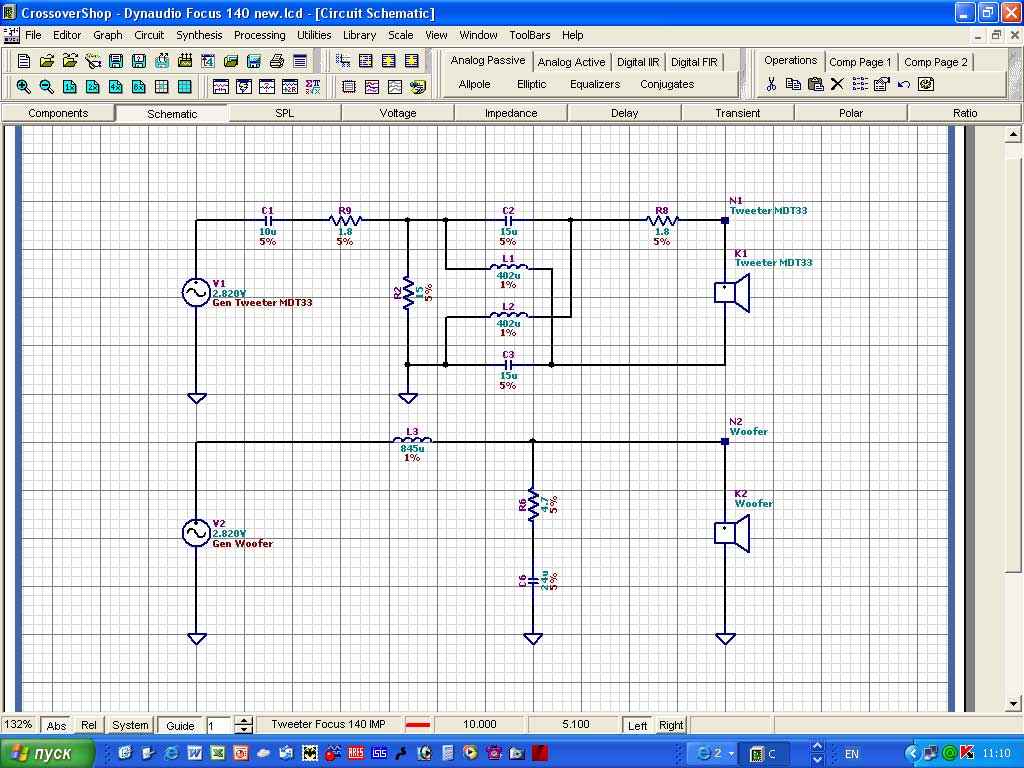
Task: Click the Undo arrow icon
Action: (x=904, y=84)
